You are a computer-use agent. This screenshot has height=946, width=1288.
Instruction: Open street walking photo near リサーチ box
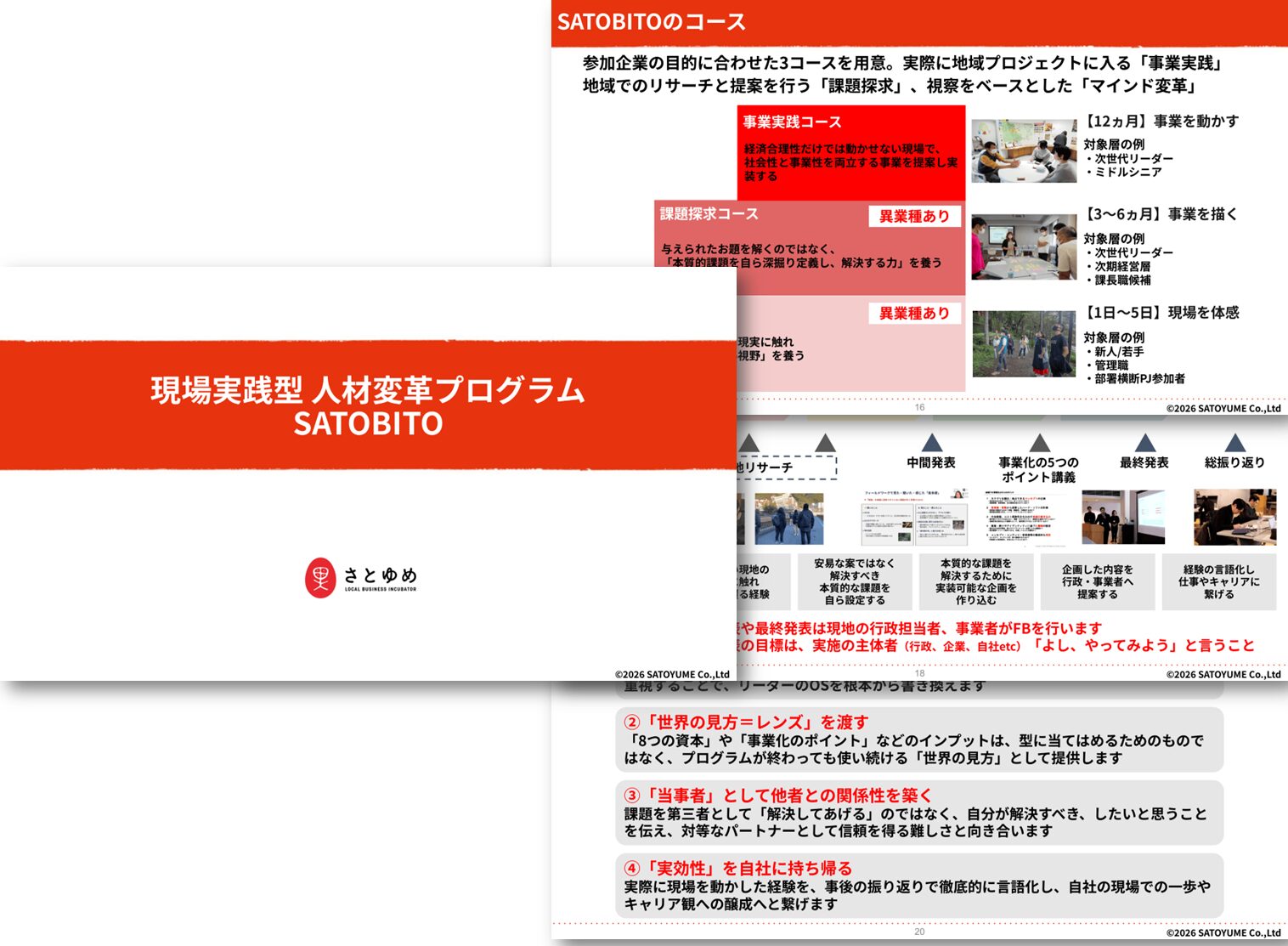pyautogui.click(x=789, y=518)
